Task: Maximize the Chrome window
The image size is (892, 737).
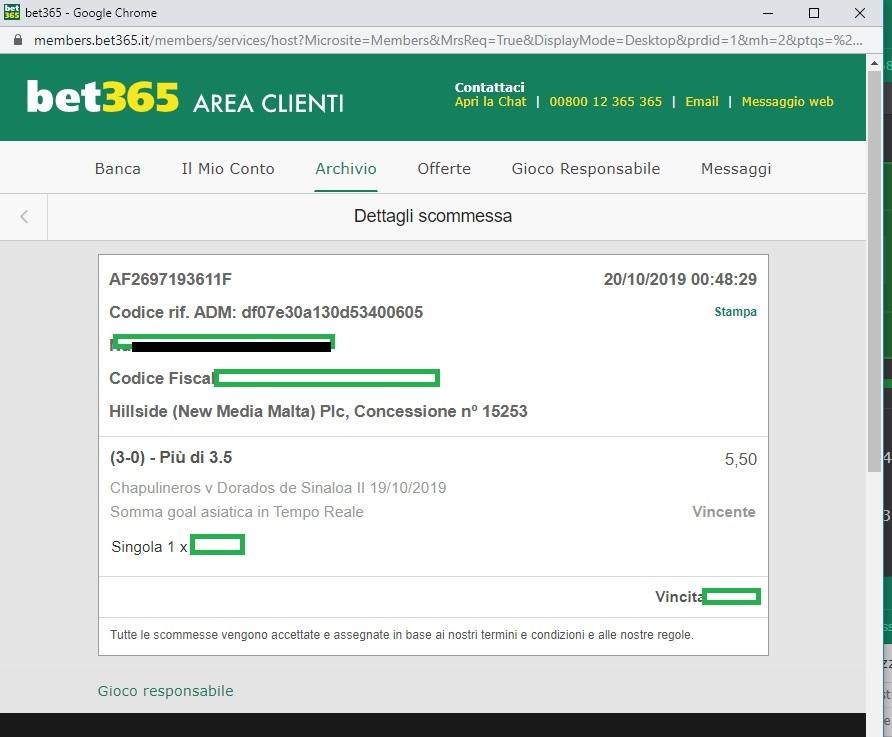Action: pyautogui.click(x=814, y=13)
